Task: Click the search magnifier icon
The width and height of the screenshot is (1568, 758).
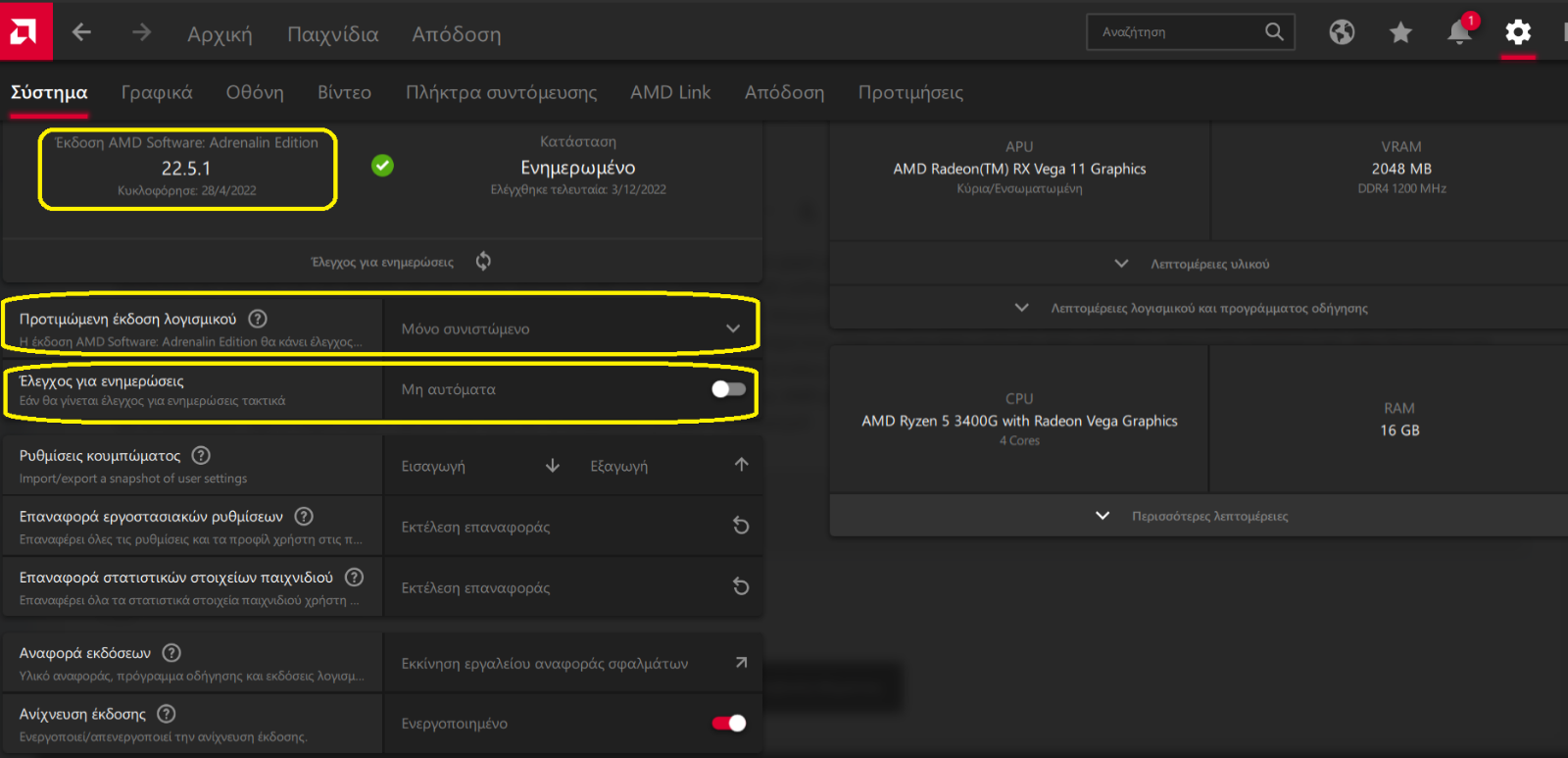Action: click(1274, 31)
